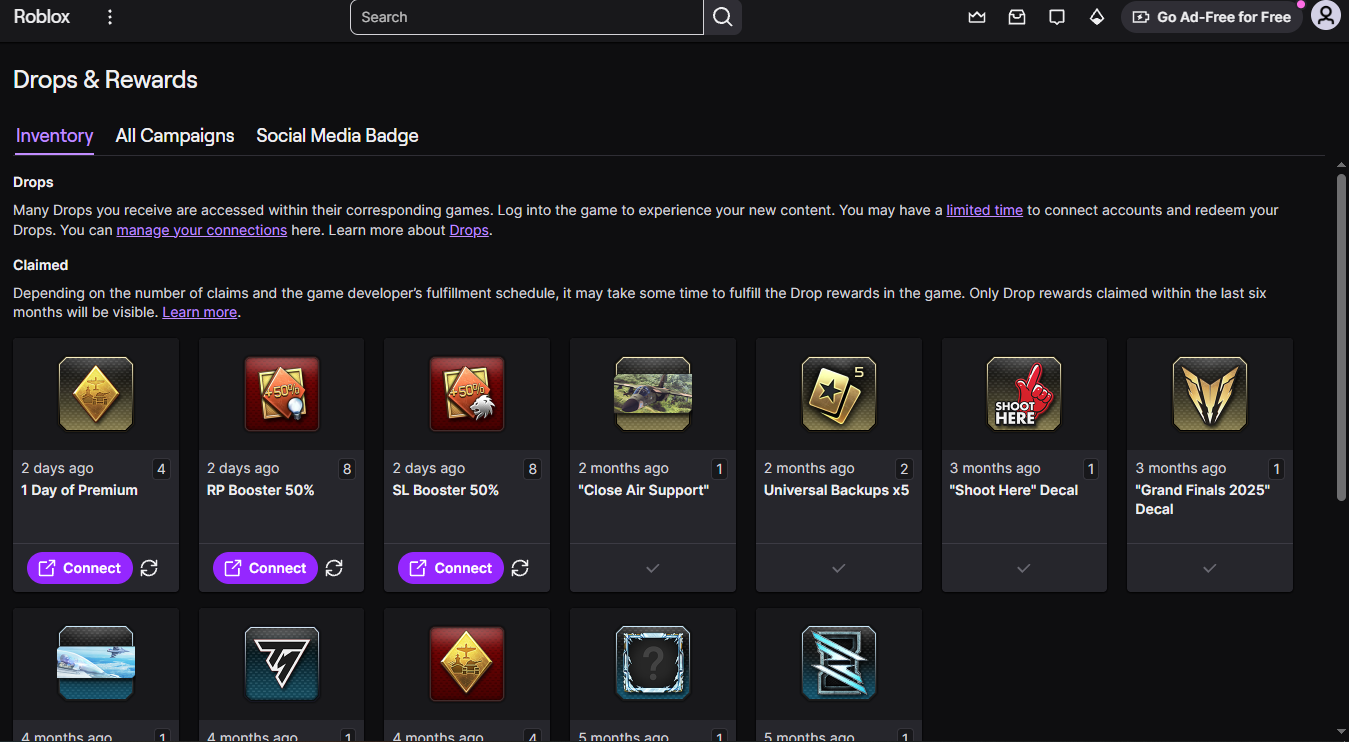Open the manage your connections link

tap(202, 230)
